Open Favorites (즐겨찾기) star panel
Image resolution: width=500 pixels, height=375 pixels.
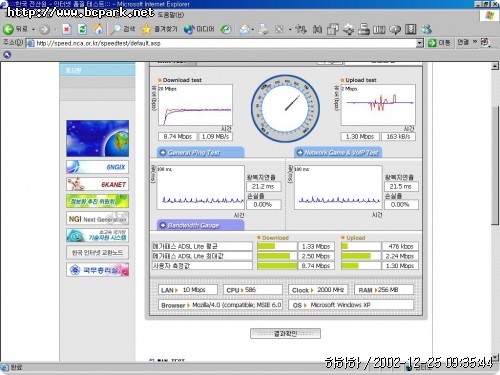160,29
